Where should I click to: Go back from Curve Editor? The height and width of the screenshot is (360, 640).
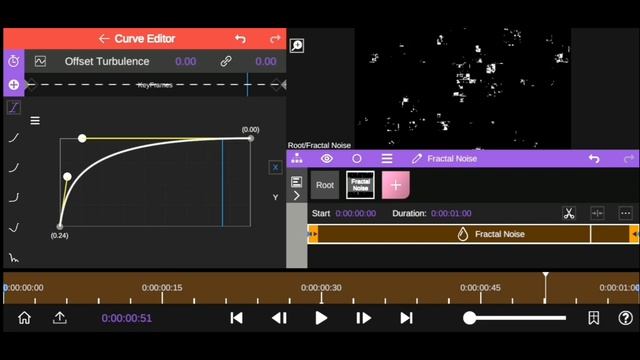coord(104,39)
